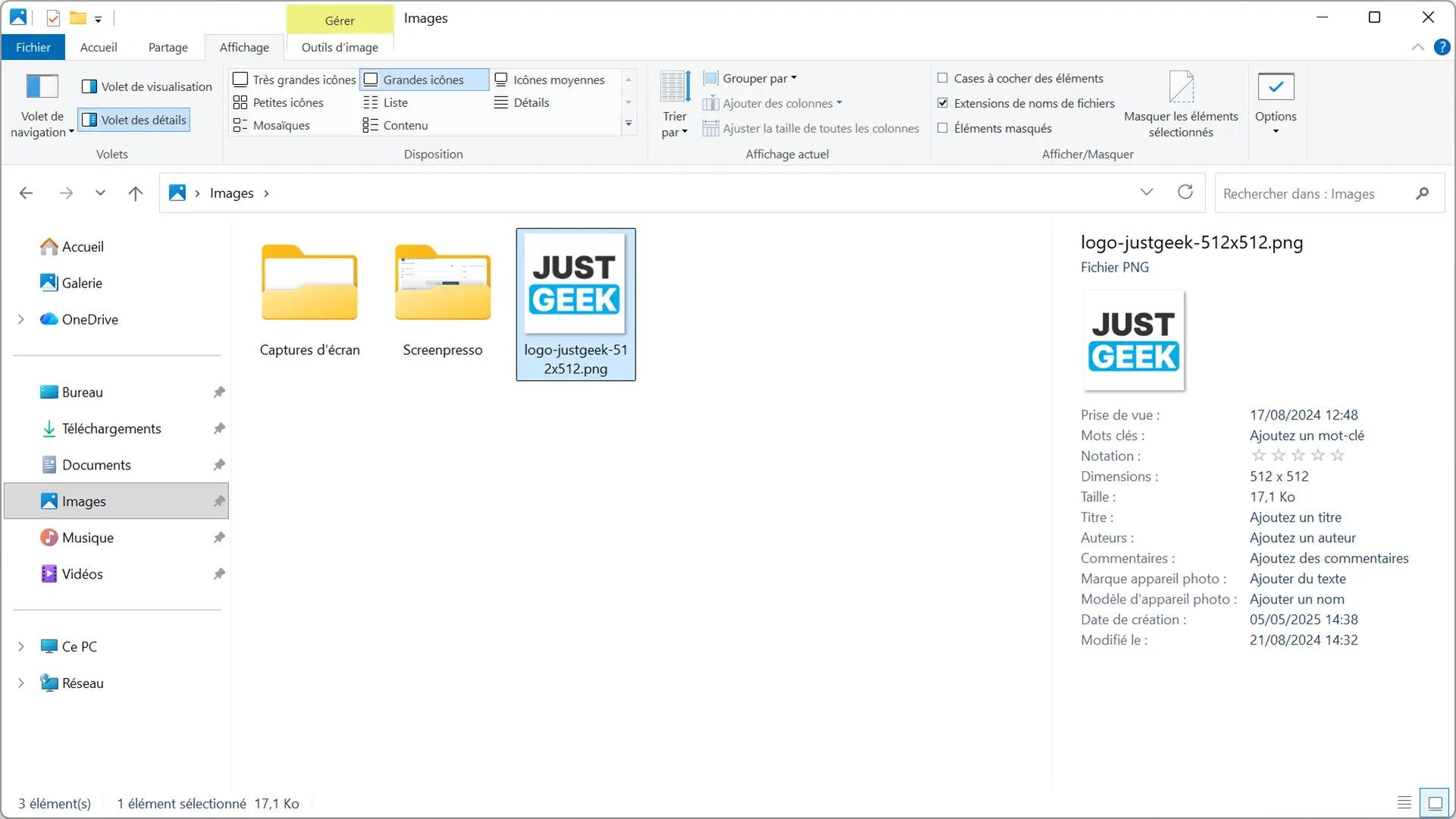Screen dimensions: 1456x819
Task: Select Grandes icônes layout
Action: [424, 80]
